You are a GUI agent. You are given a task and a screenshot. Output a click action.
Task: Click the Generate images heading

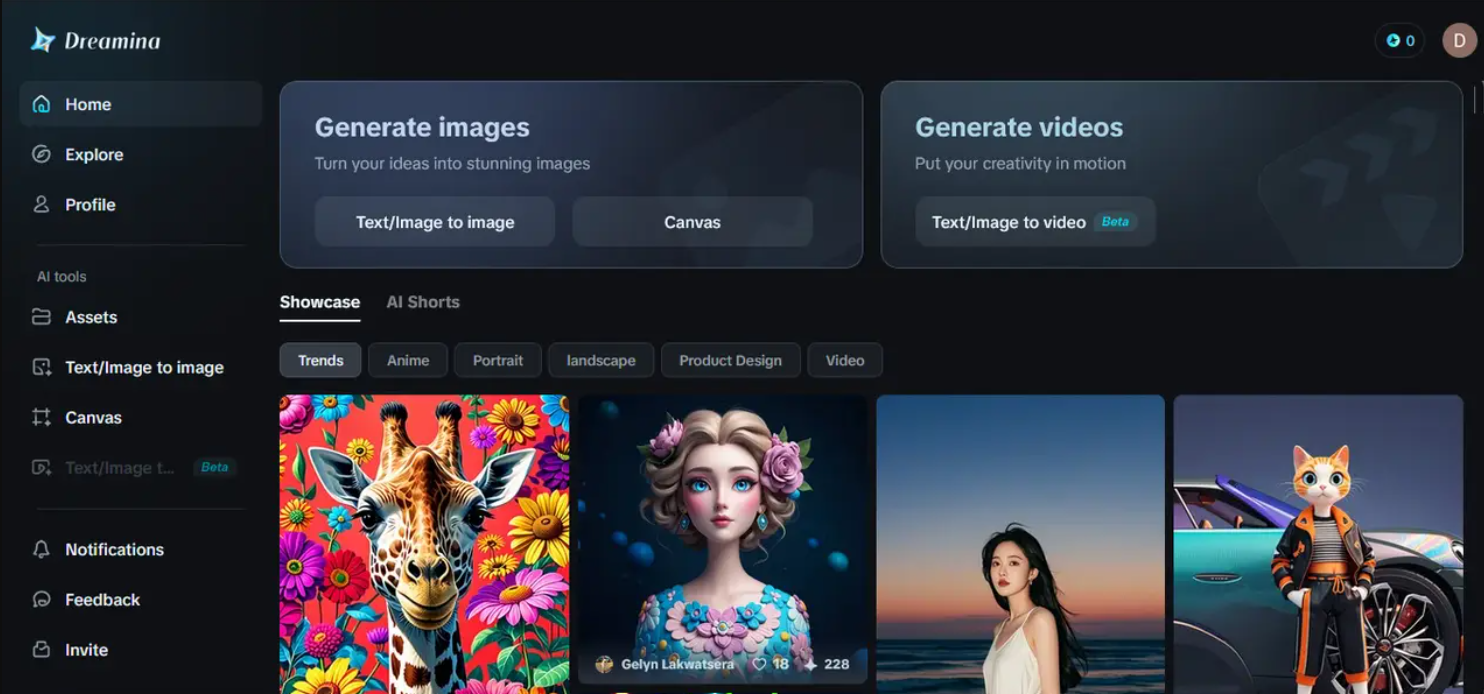(x=422, y=127)
